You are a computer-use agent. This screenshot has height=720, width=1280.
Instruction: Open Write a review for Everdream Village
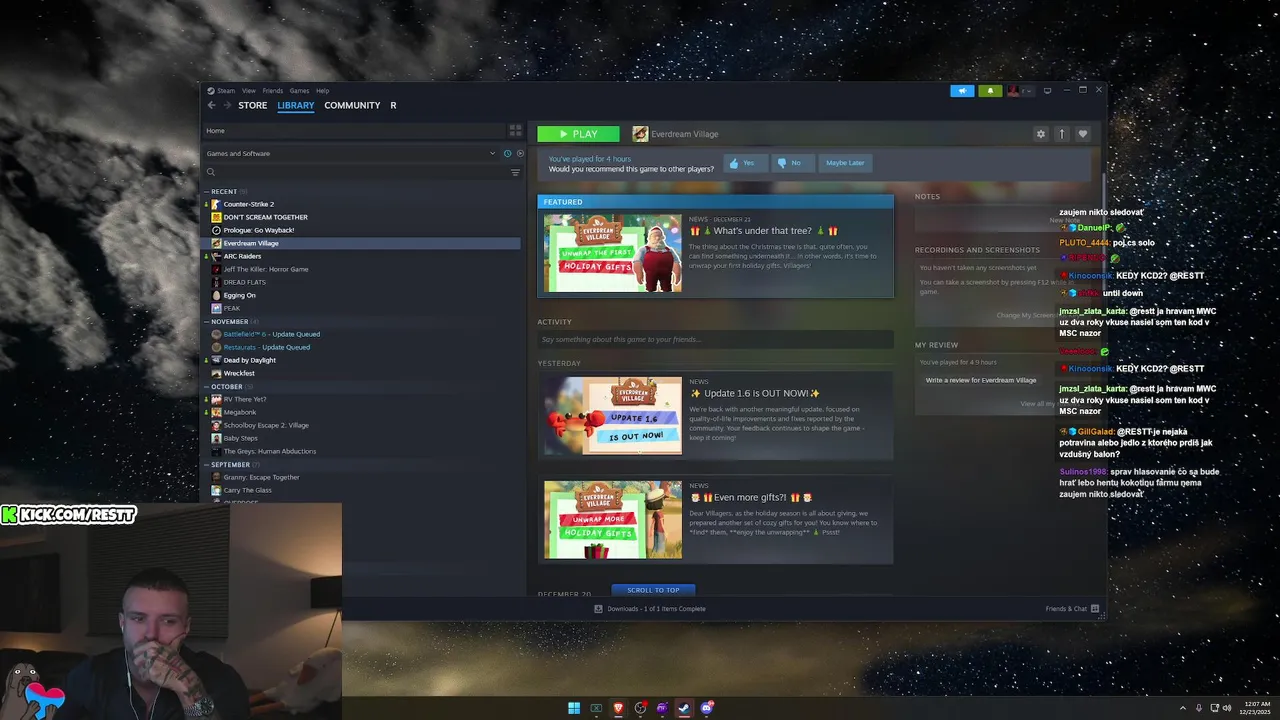click(x=981, y=380)
